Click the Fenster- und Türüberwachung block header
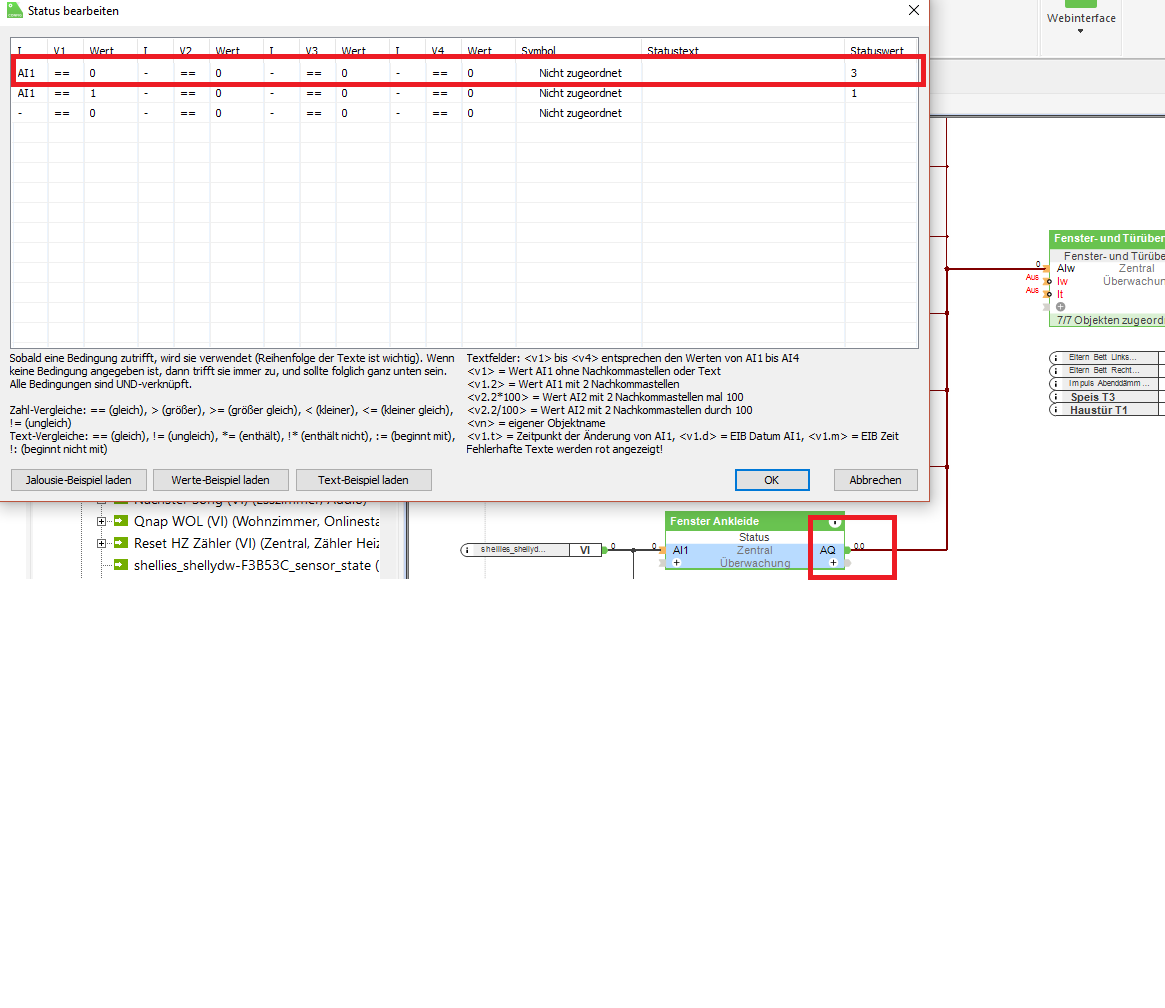The height and width of the screenshot is (1008, 1165). 1108,238
